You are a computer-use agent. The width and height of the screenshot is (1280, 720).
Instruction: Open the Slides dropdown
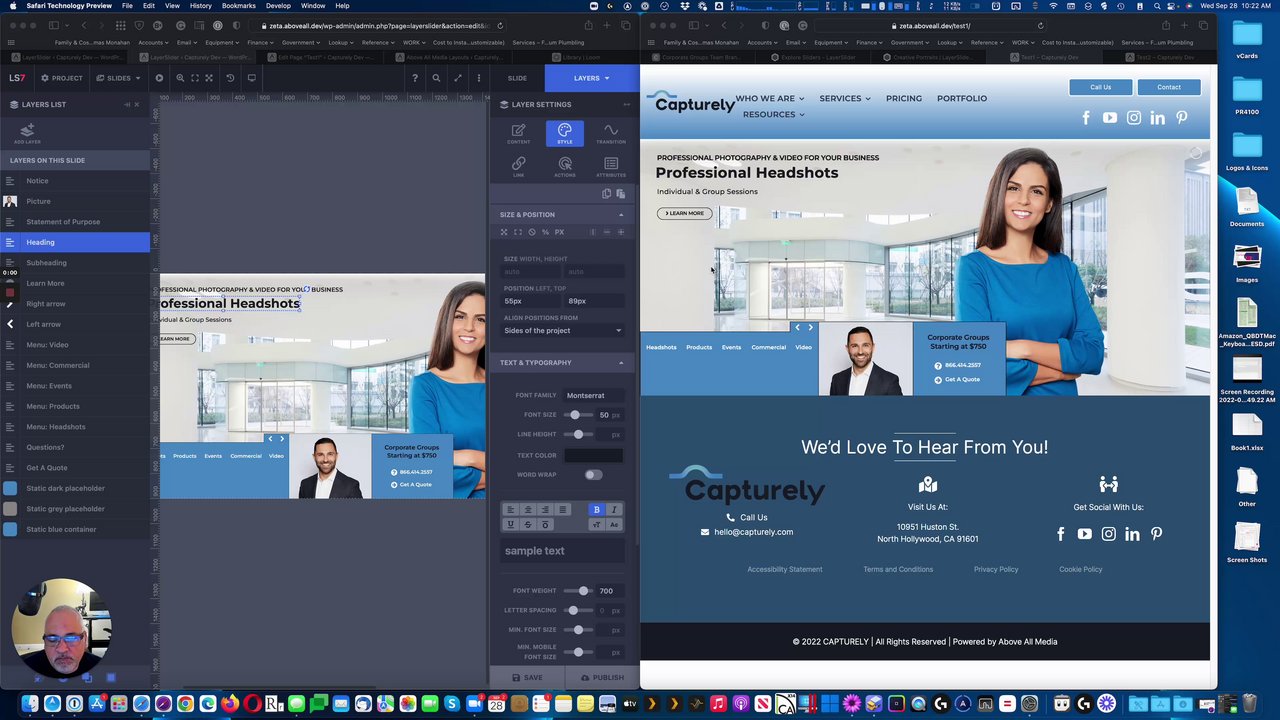tap(118, 78)
